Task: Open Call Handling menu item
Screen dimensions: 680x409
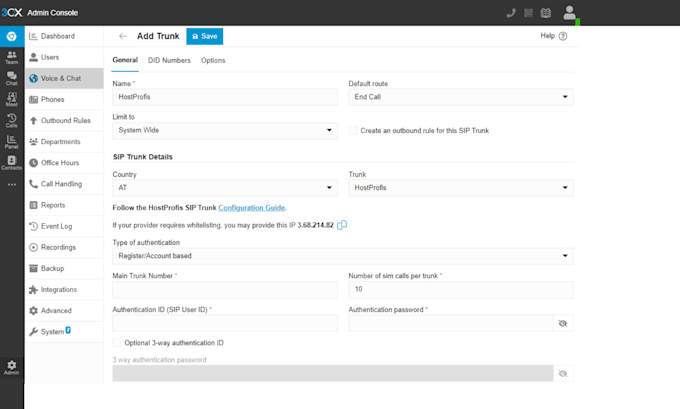Action: (x=64, y=184)
